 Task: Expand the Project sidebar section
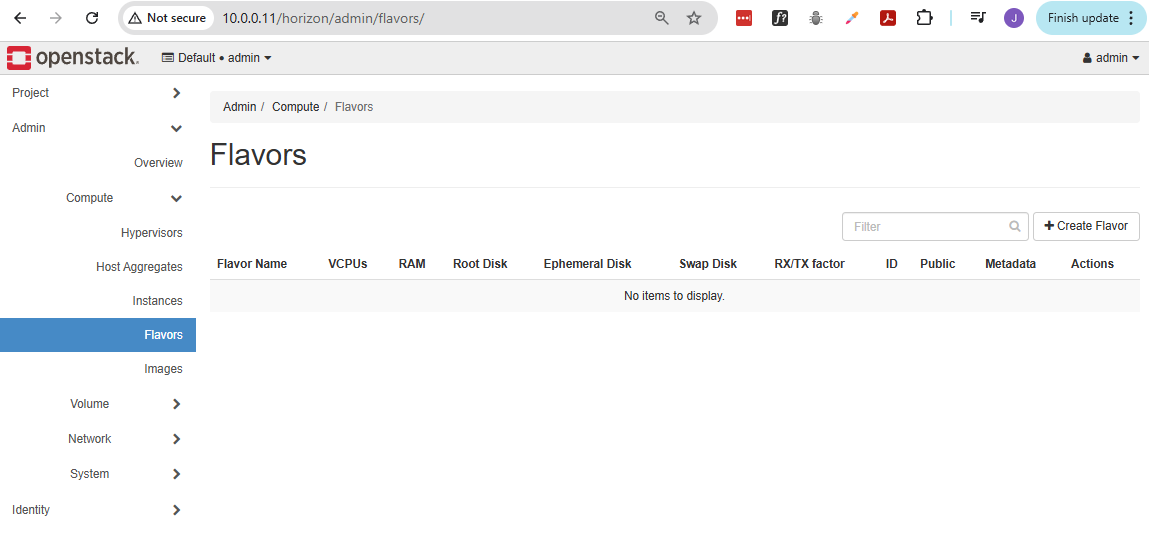(97, 93)
